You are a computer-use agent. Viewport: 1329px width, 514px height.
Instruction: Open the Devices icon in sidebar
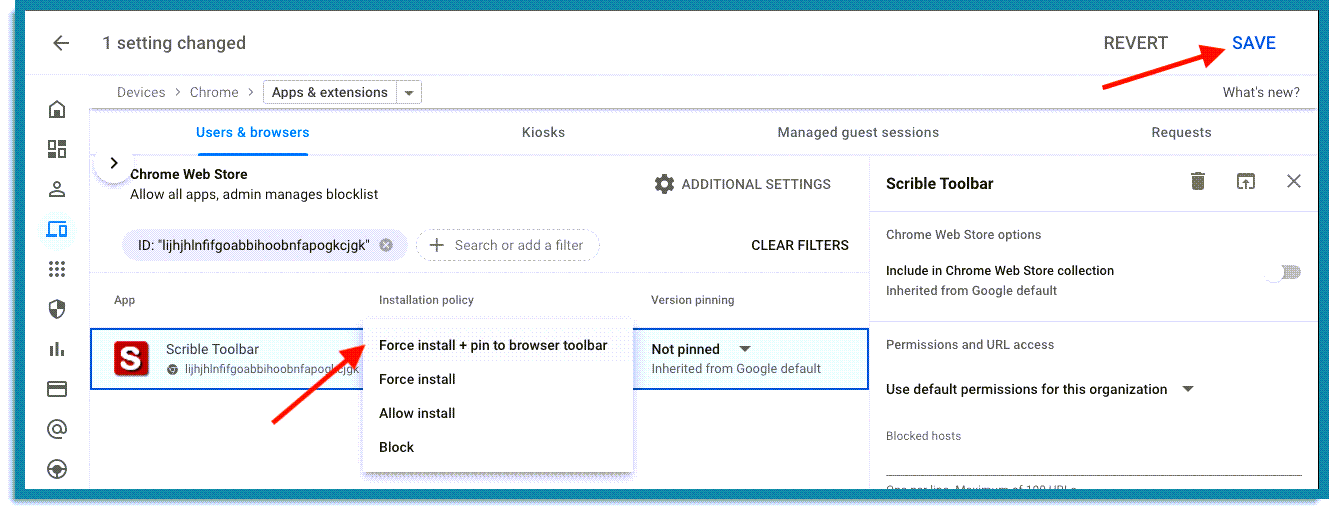pyautogui.click(x=57, y=229)
